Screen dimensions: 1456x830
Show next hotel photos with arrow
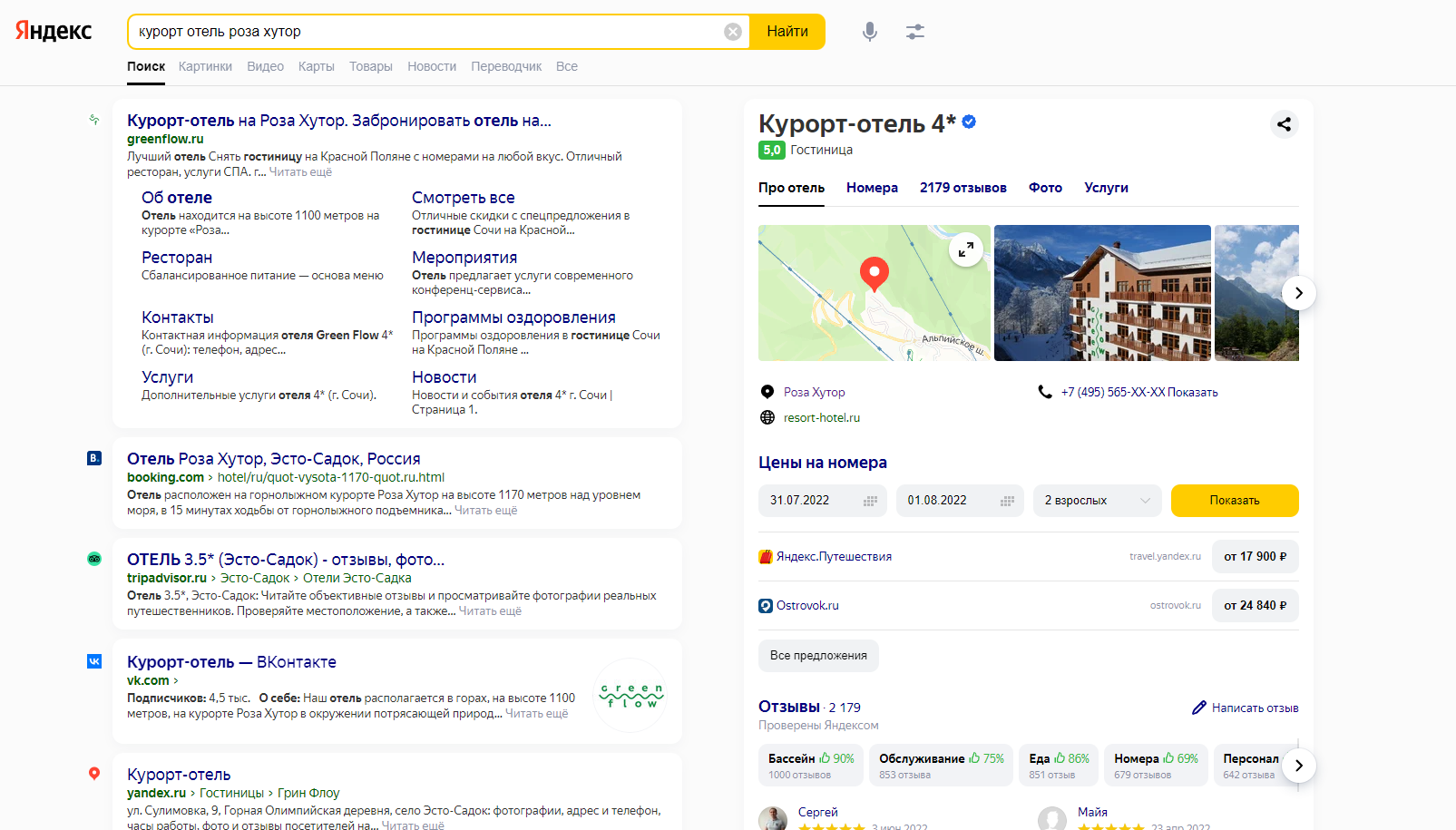point(1299,293)
